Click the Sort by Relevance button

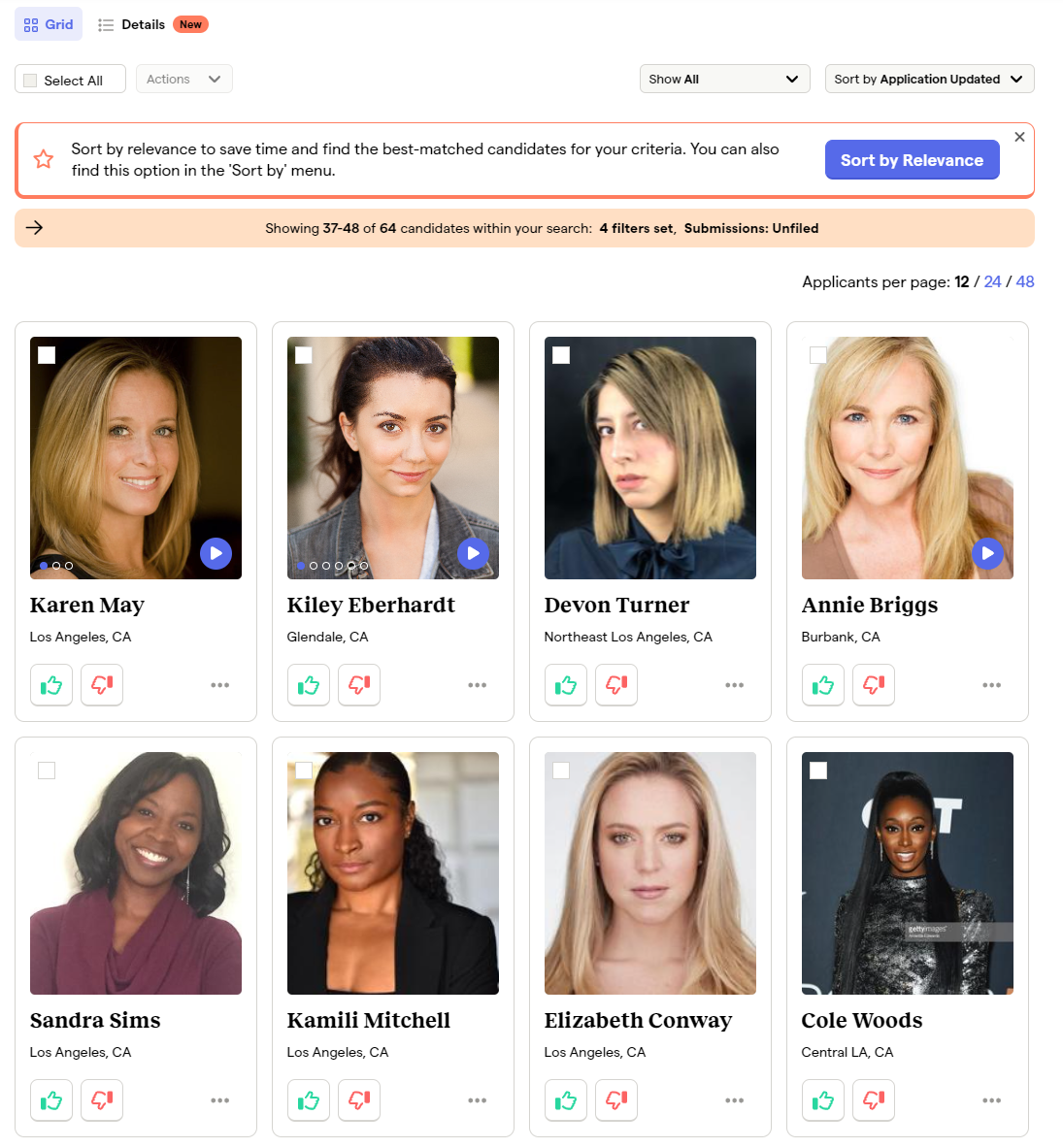pyautogui.click(x=912, y=160)
